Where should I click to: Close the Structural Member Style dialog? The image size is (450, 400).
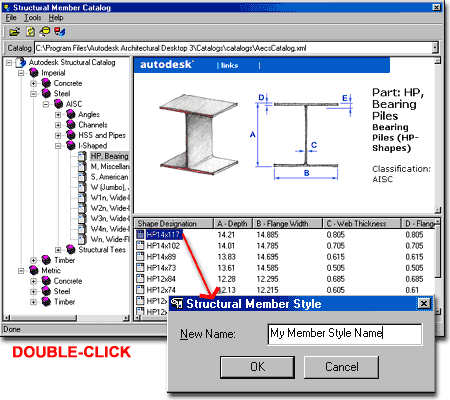[x=424, y=304]
